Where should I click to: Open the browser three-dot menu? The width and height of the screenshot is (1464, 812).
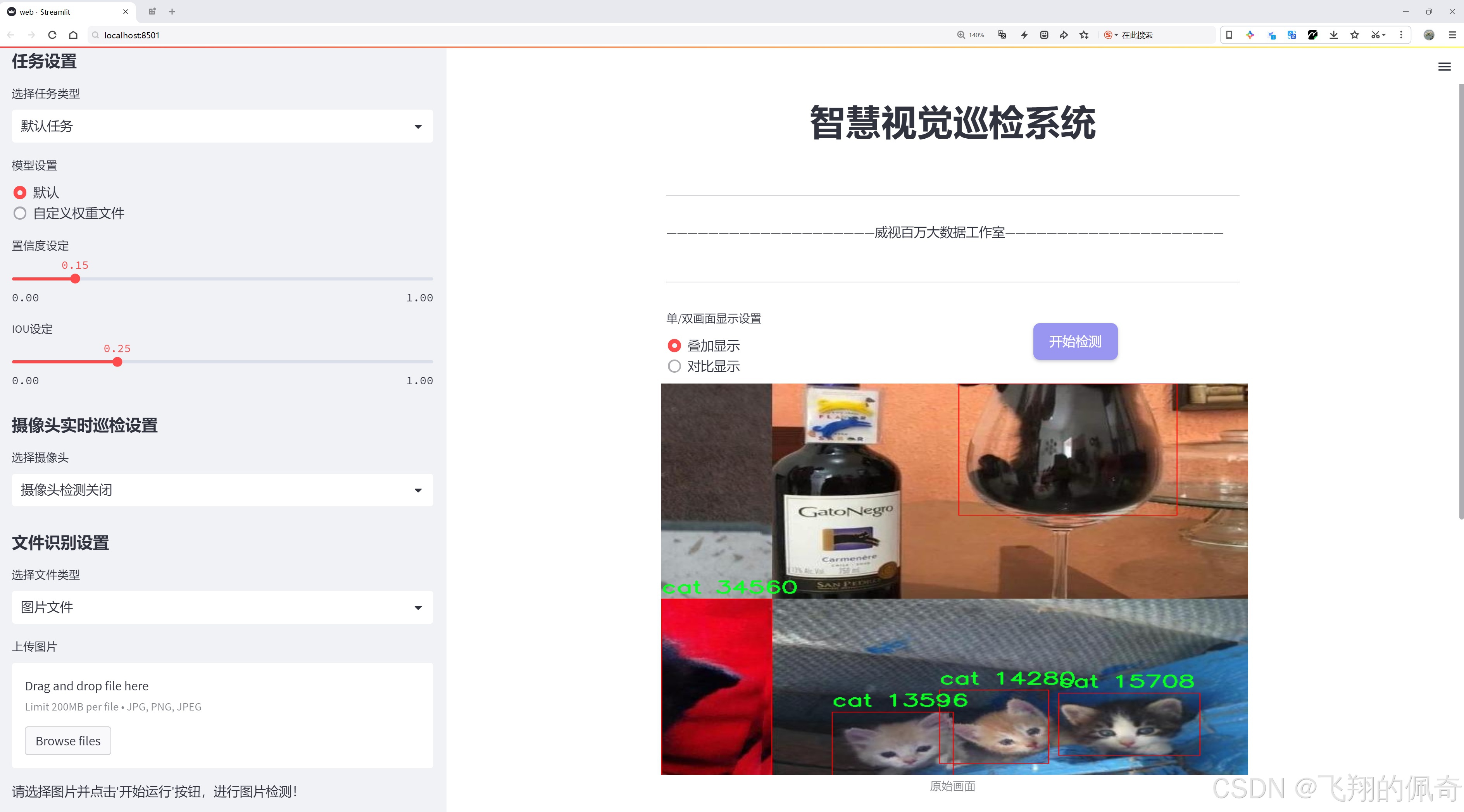[x=1402, y=34]
